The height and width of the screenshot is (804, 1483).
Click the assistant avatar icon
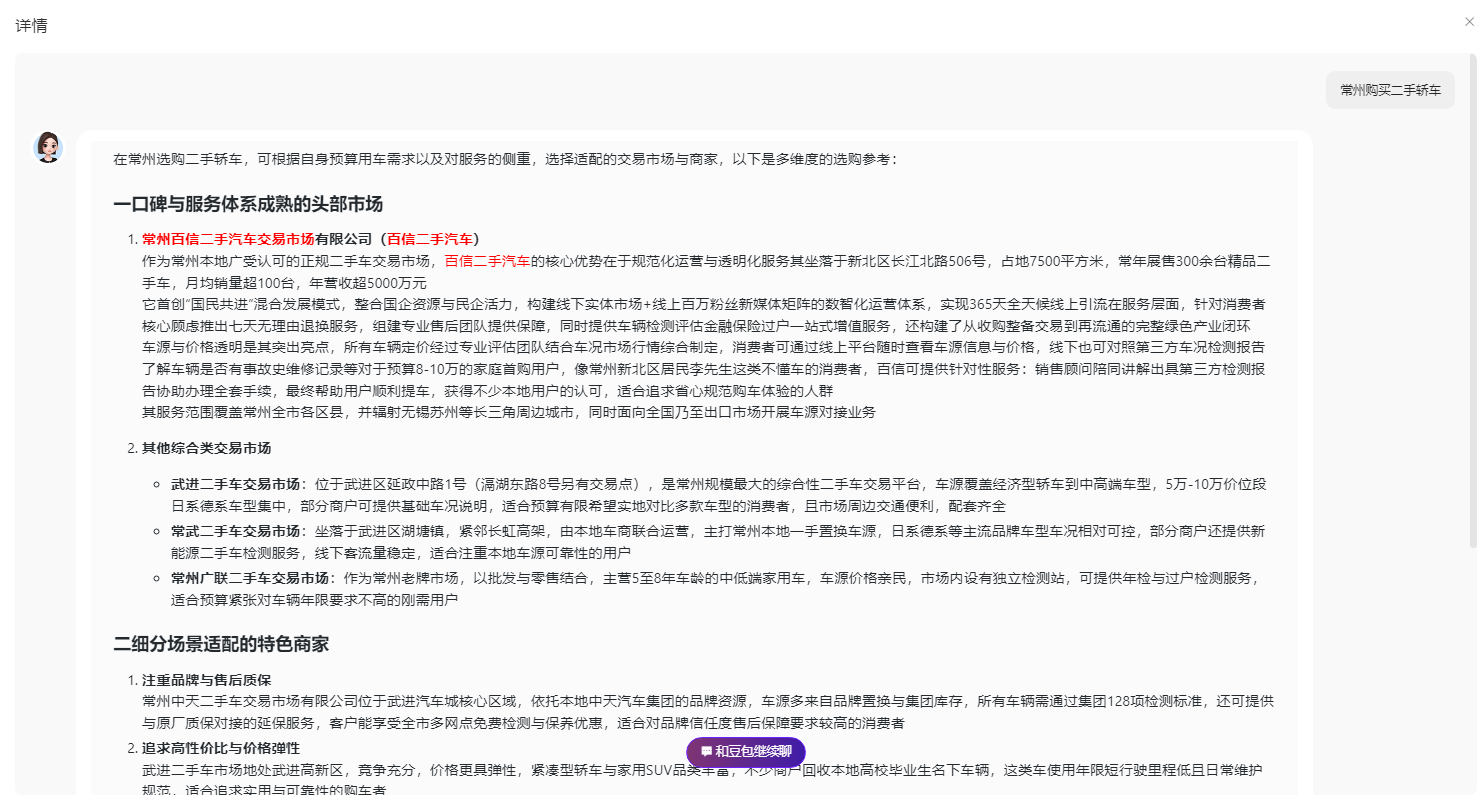(48, 147)
